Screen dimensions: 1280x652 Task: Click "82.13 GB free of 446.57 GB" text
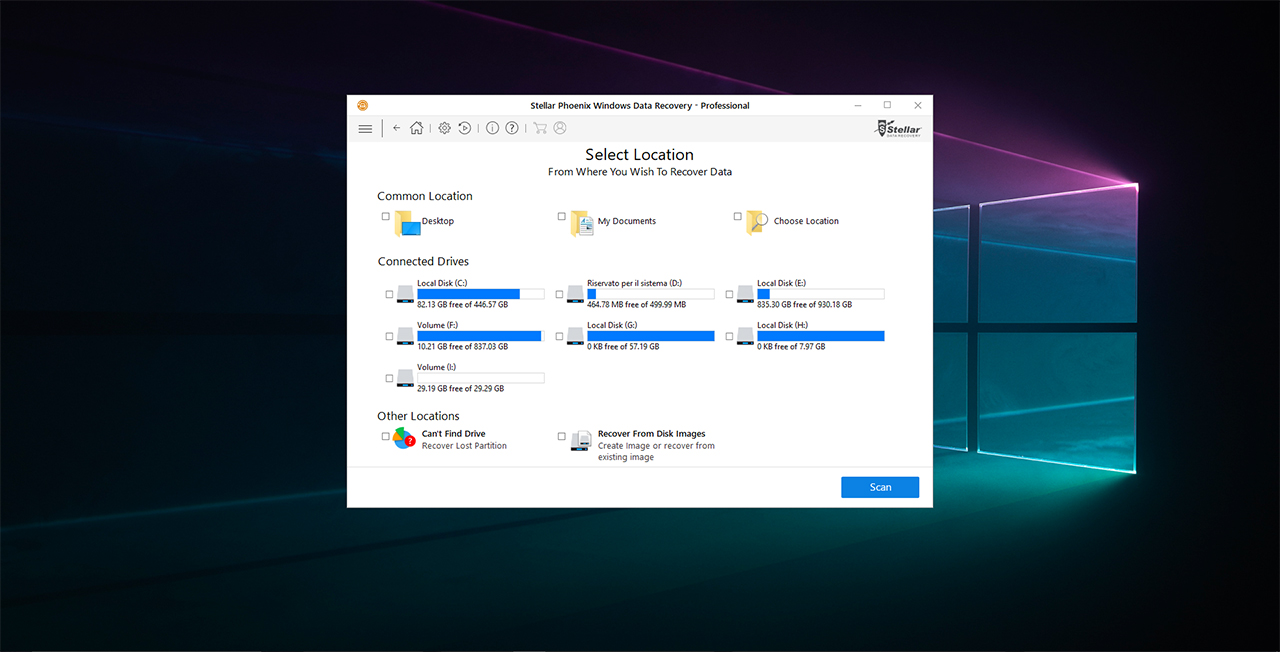(x=462, y=305)
